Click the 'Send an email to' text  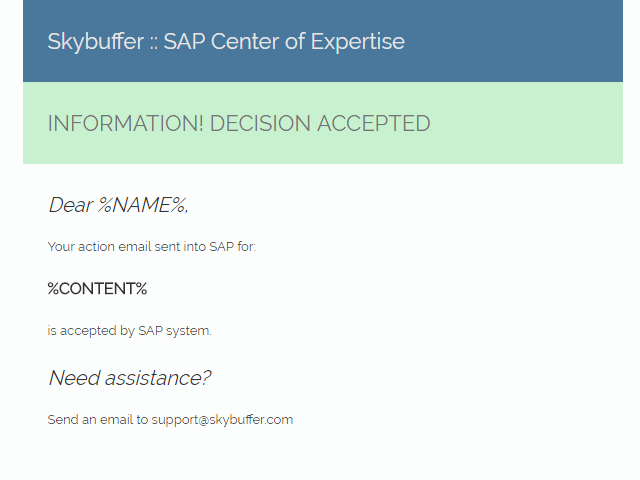tap(98, 420)
